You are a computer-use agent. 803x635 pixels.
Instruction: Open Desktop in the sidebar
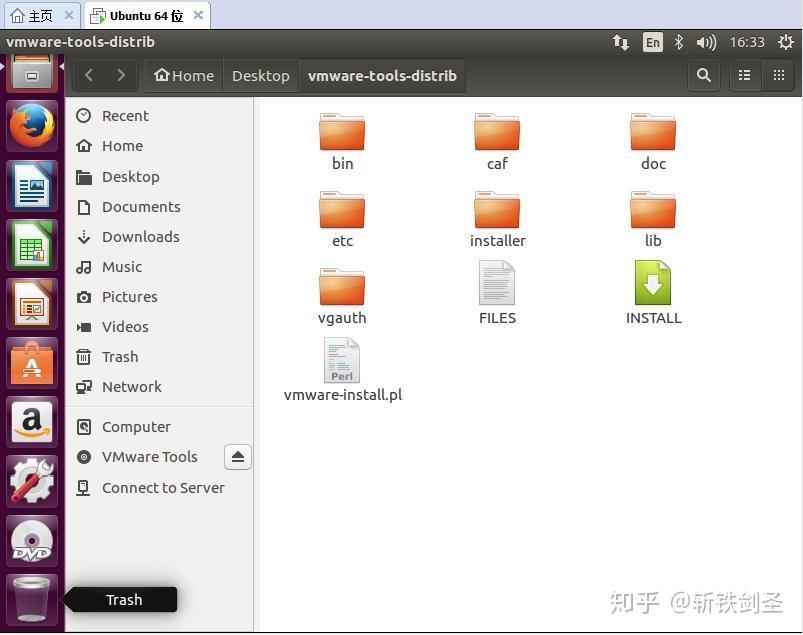(x=160, y=177)
